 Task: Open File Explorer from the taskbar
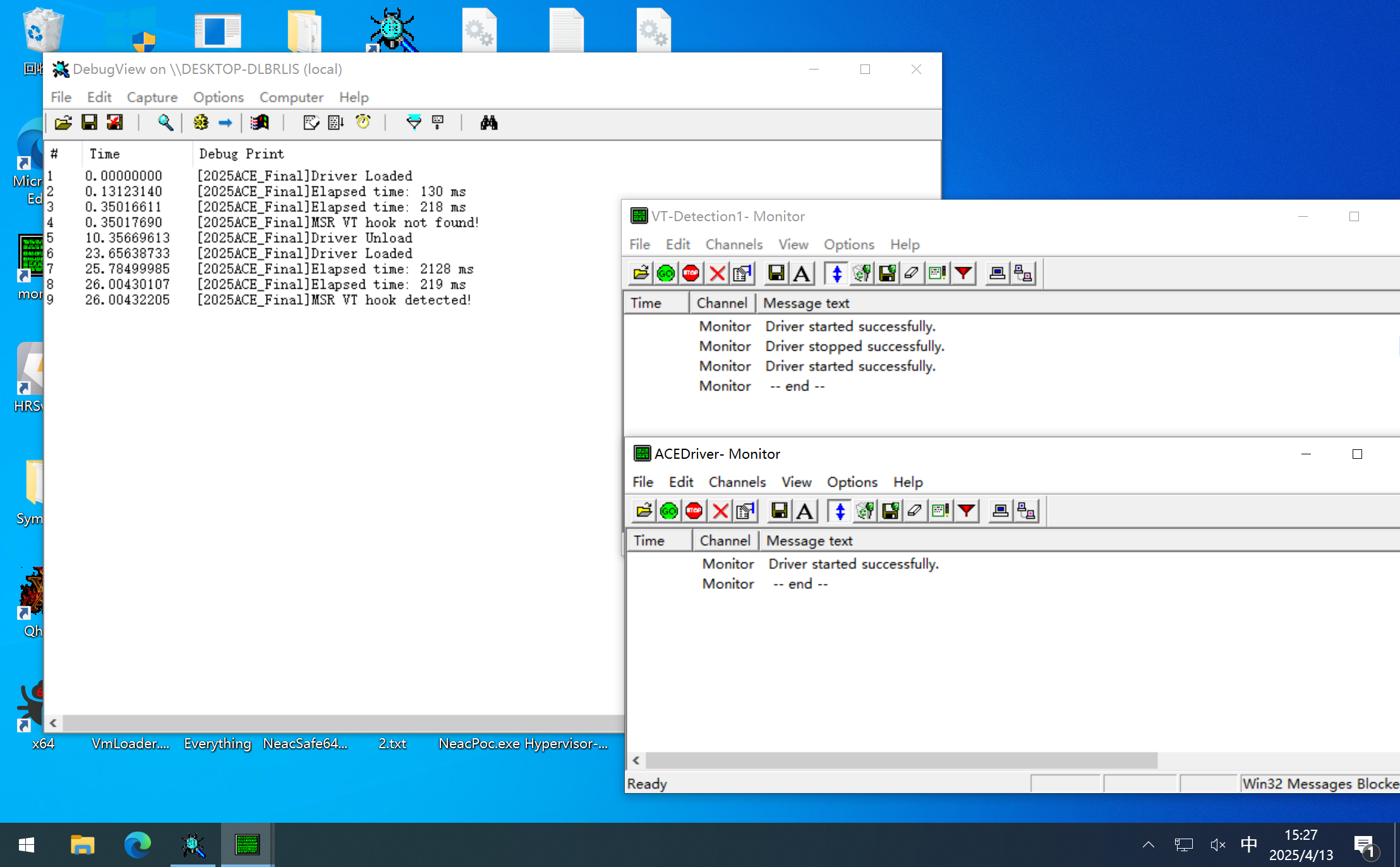(x=82, y=845)
